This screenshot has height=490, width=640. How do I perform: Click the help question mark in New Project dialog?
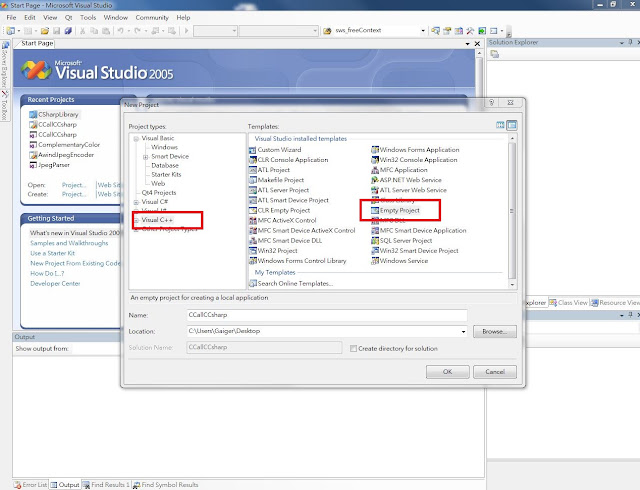tap(491, 102)
